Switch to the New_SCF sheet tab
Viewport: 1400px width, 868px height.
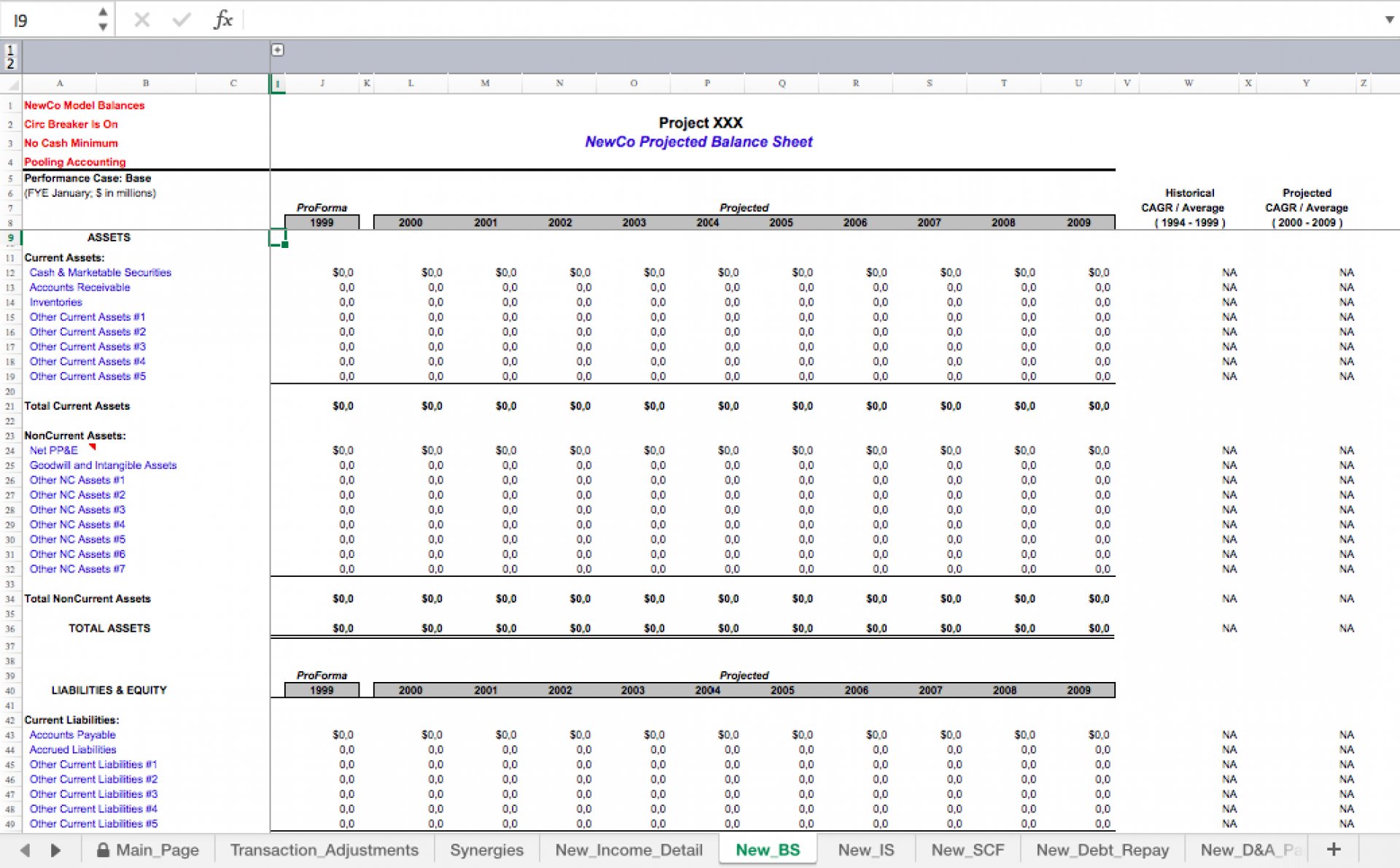[x=967, y=850]
